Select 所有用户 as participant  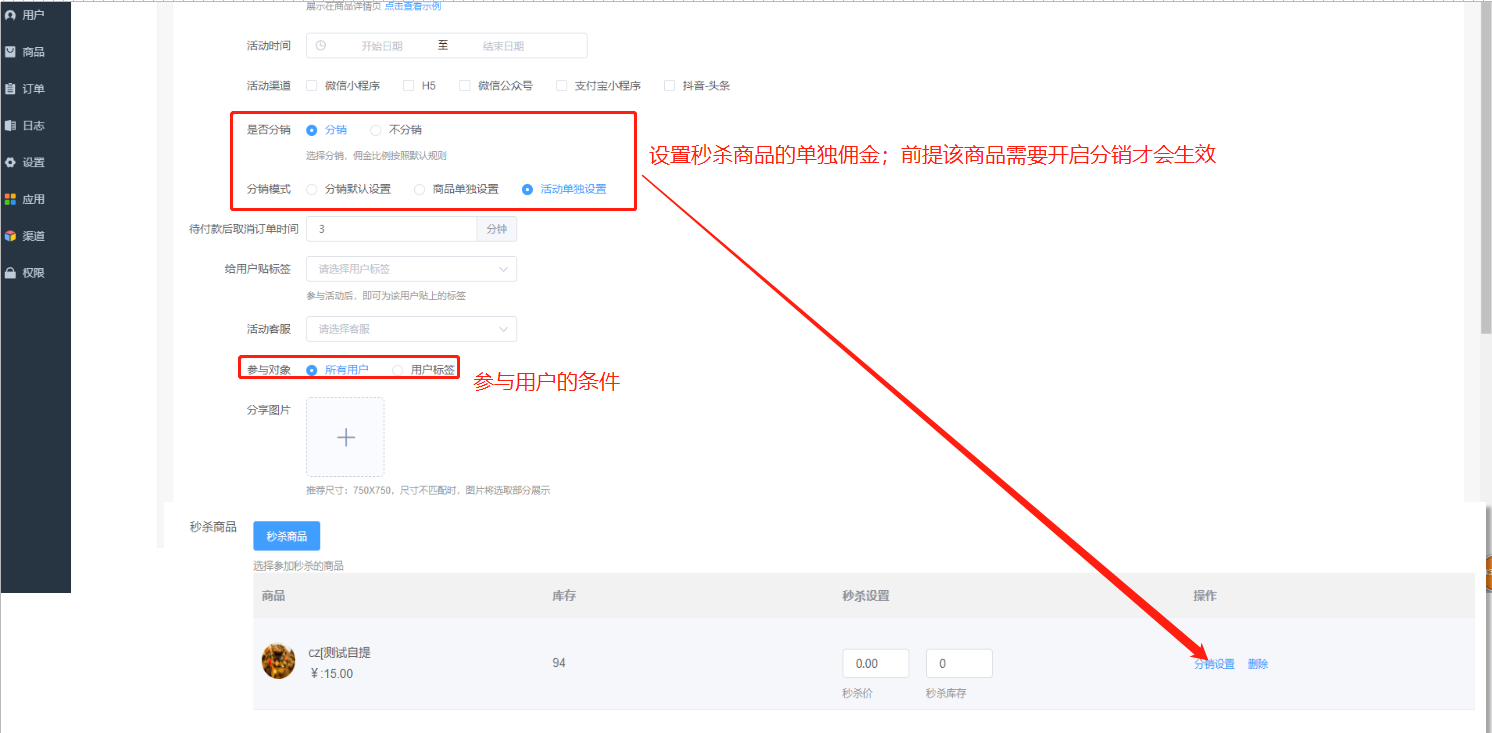coord(312,370)
